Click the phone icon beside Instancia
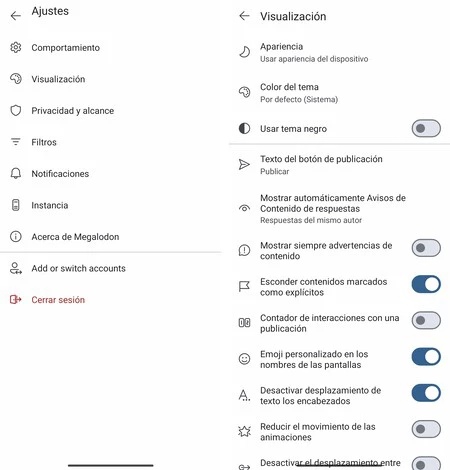 [16, 205]
